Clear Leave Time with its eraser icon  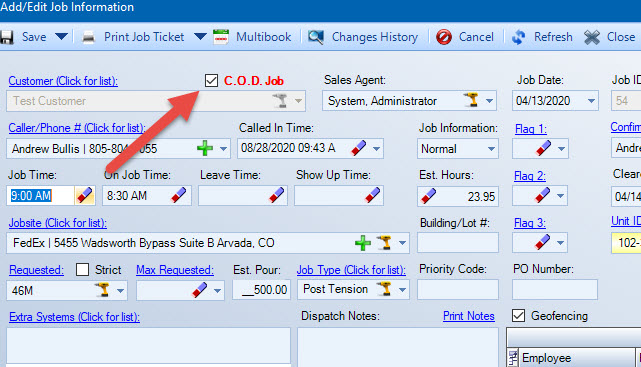pos(277,196)
